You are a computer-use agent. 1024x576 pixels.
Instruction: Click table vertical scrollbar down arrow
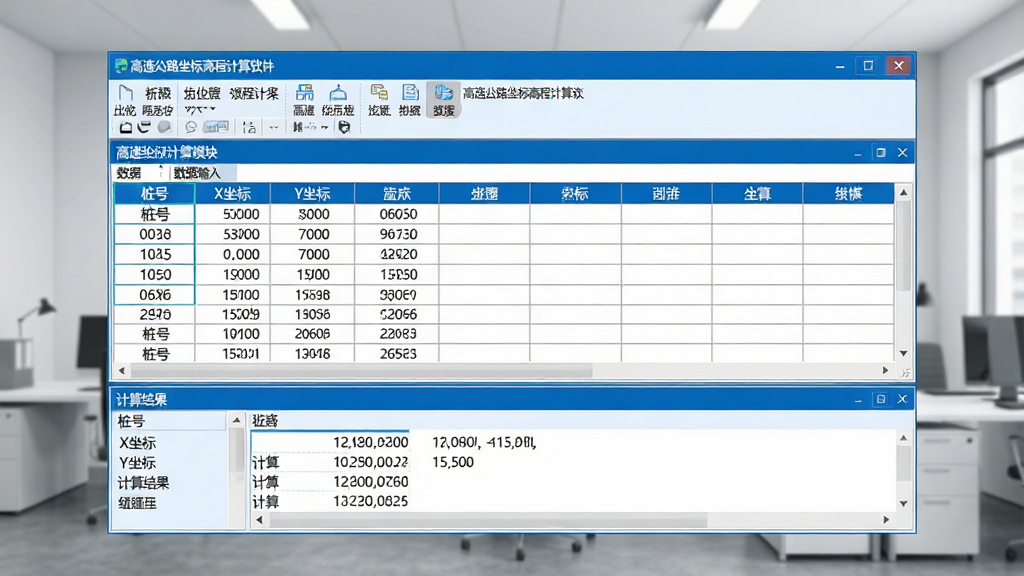[903, 353]
